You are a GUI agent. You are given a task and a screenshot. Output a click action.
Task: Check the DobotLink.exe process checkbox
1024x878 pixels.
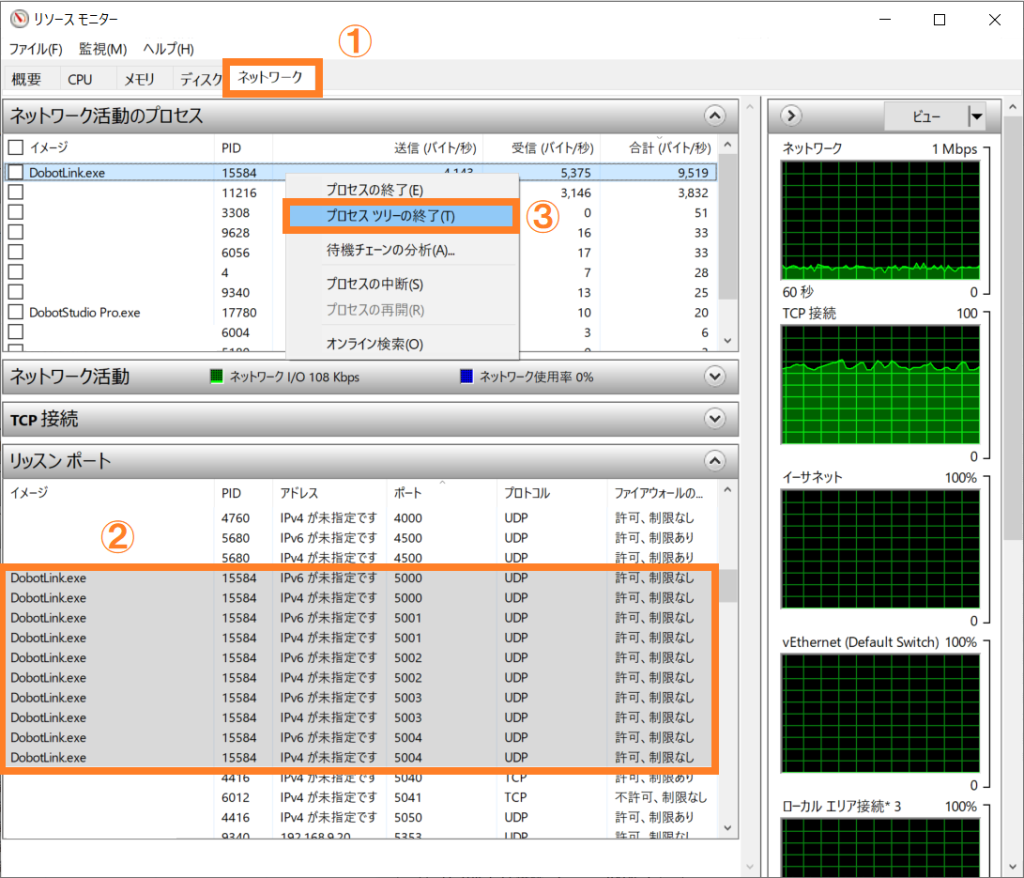(16, 172)
